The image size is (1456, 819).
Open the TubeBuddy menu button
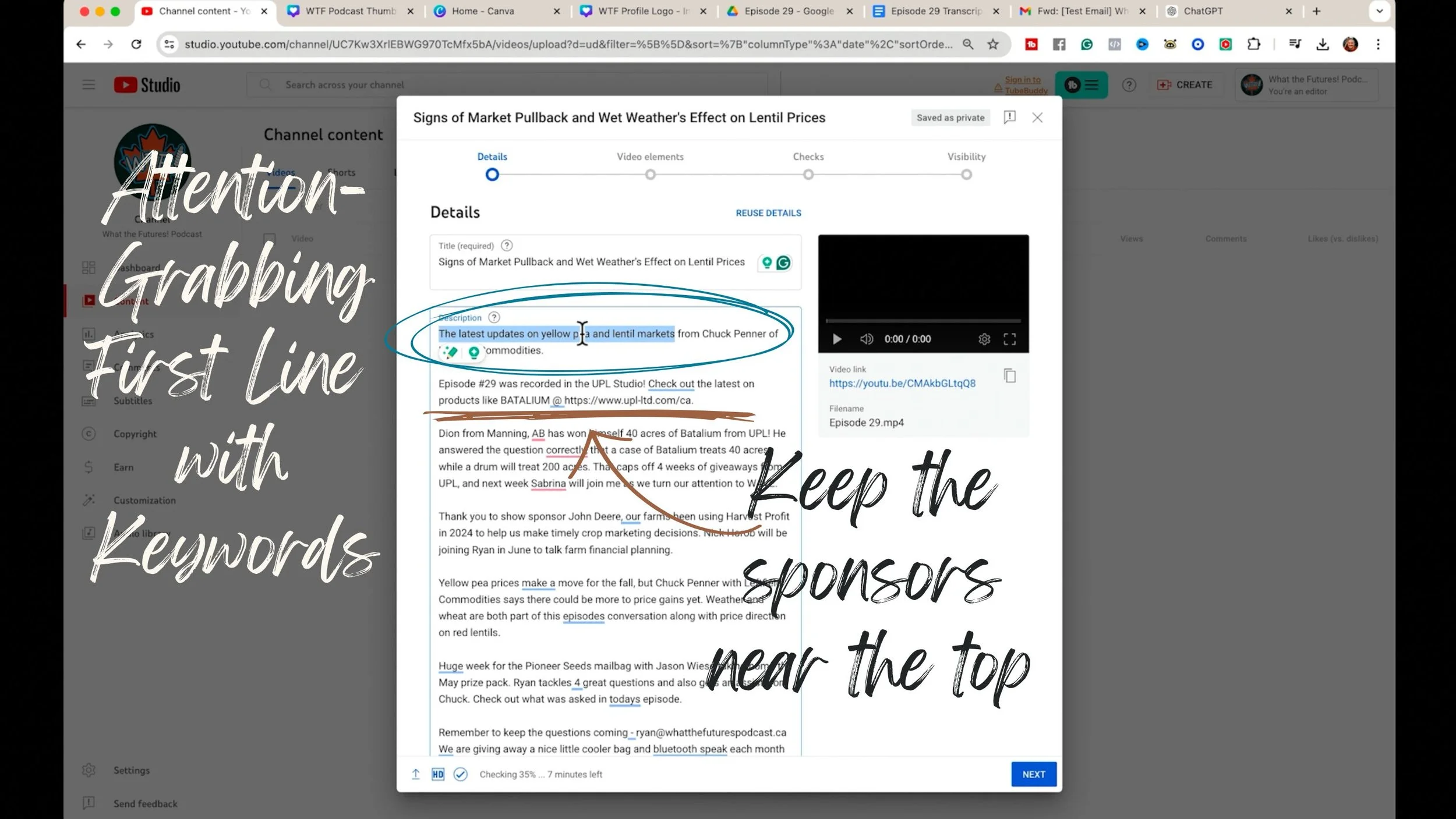pyautogui.click(x=1082, y=85)
